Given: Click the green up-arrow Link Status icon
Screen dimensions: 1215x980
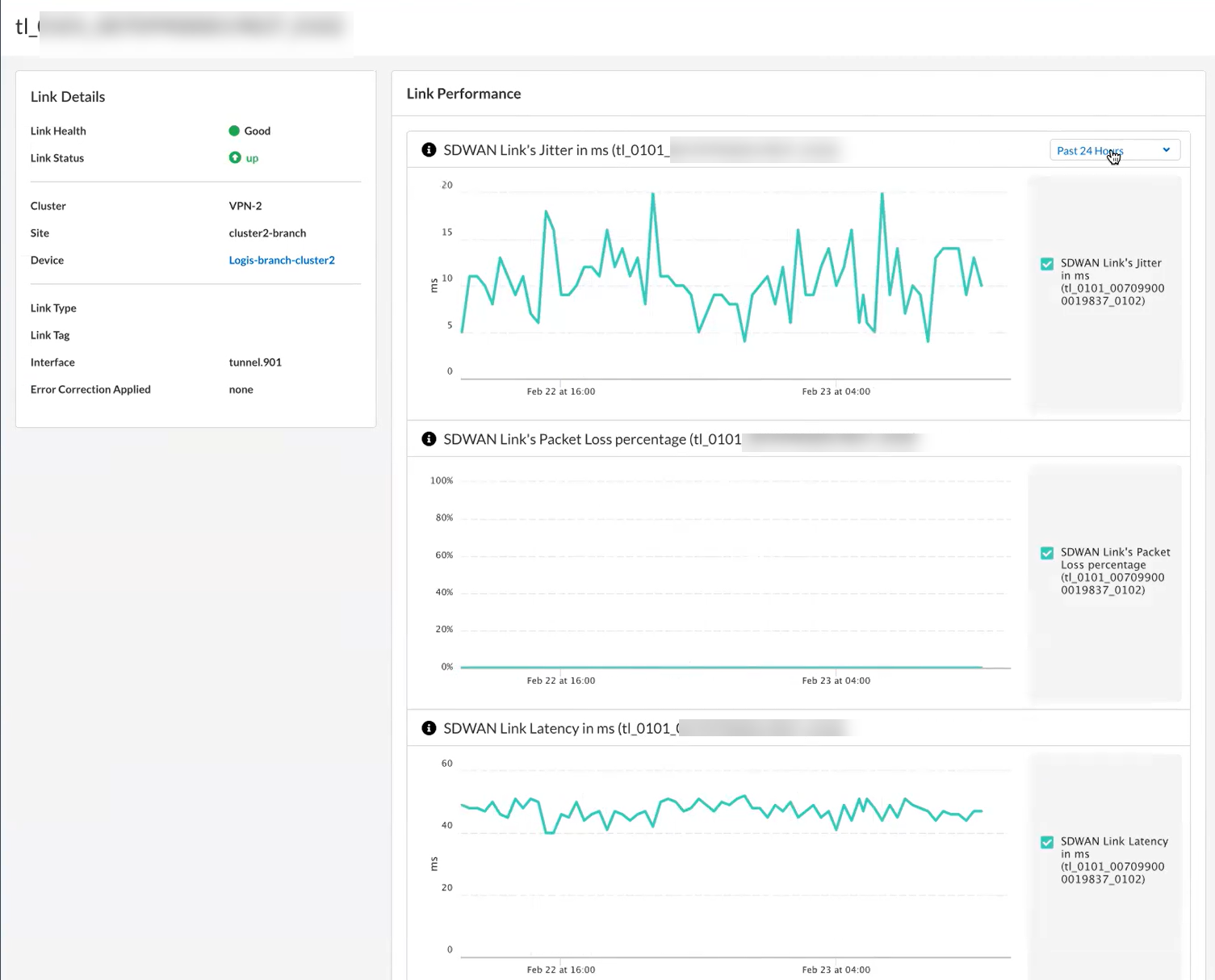Looking at the screenshot, I should tap(235, 158).
